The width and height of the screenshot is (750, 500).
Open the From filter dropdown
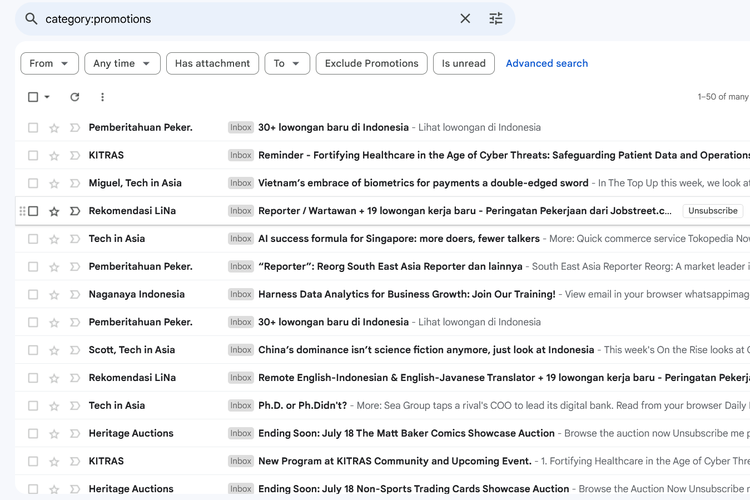49,64
